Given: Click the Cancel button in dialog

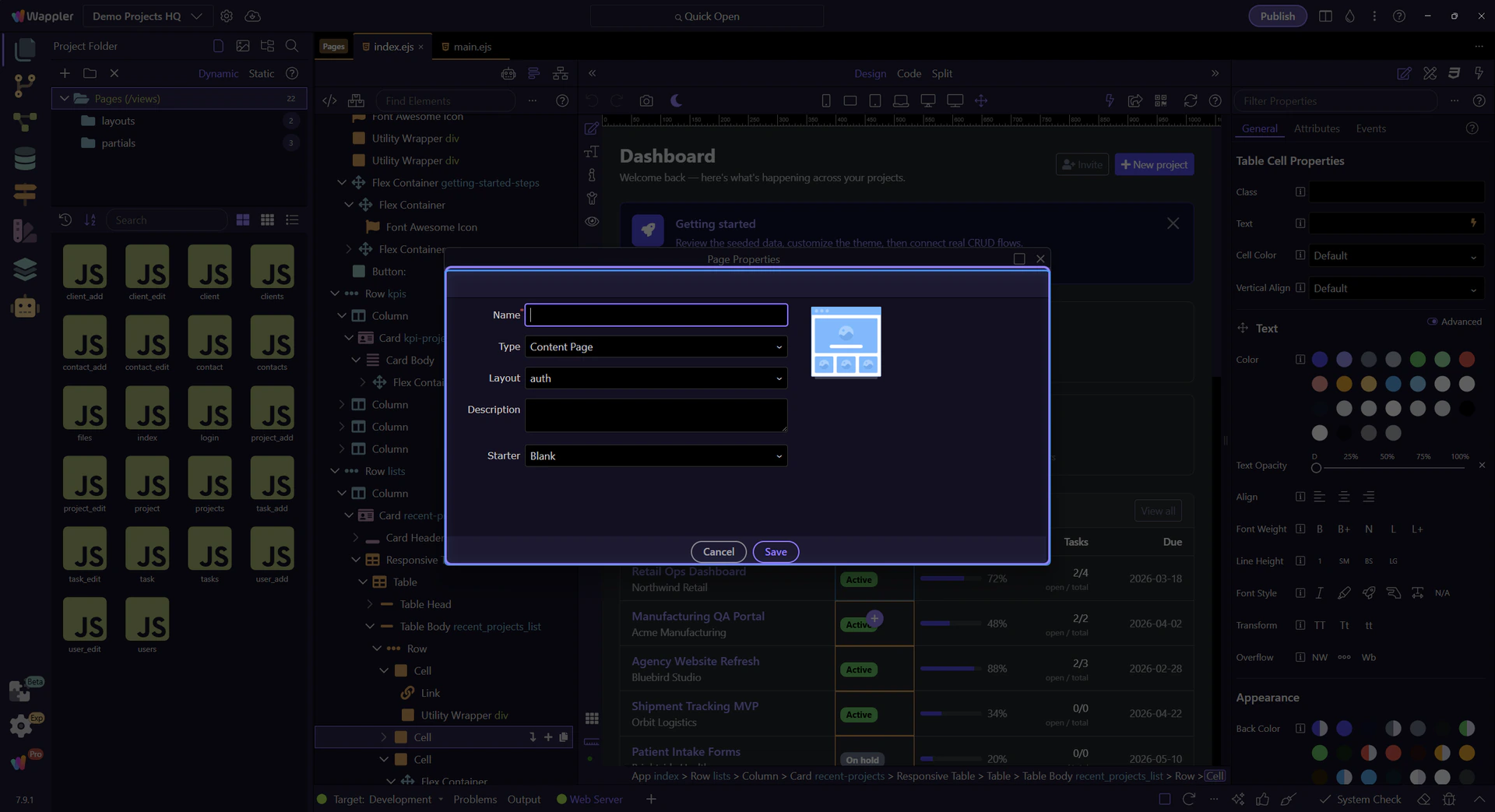Looking at the screenshot, I should [718, 552].
